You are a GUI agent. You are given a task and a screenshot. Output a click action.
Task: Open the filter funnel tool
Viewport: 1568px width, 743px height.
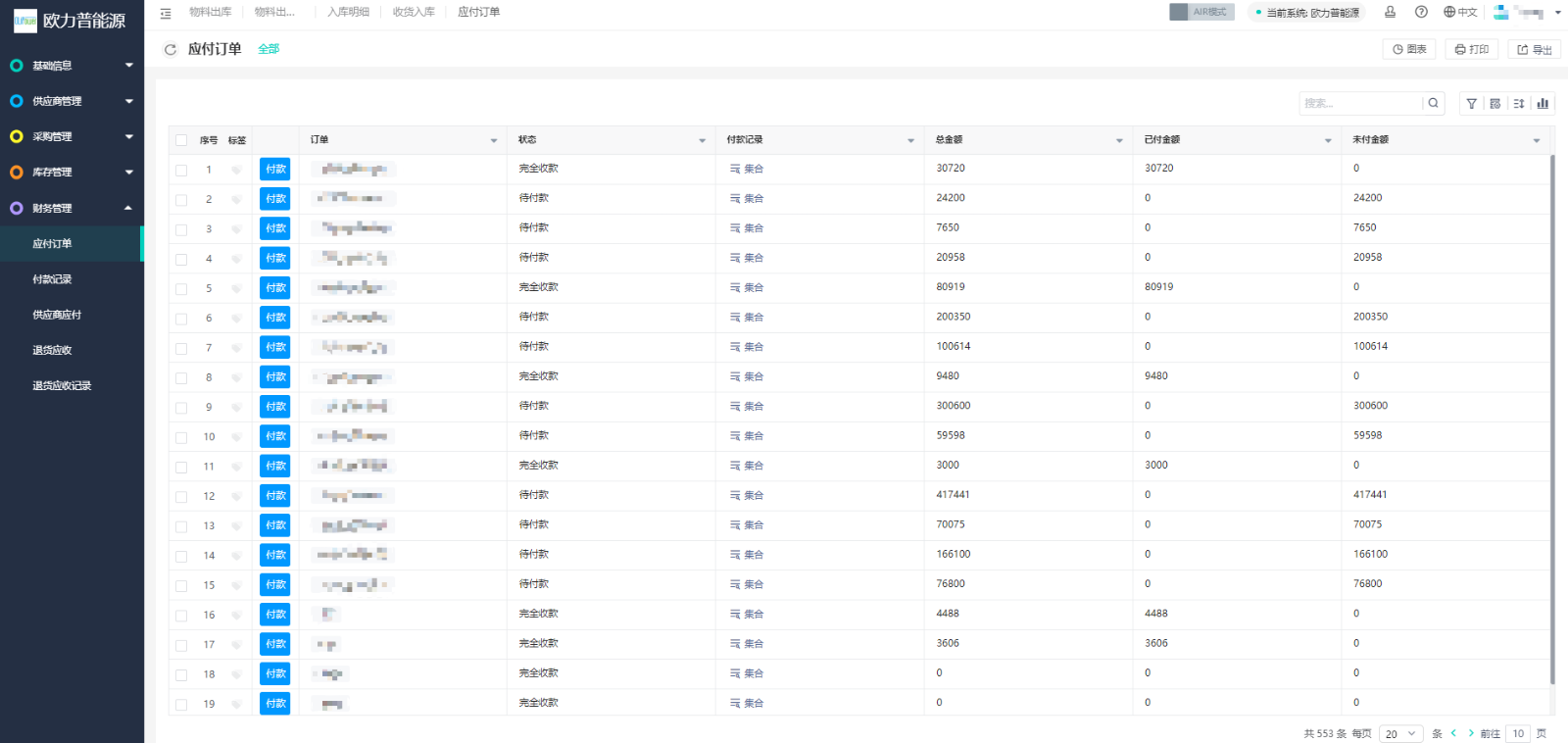pyautogui.click(x=1471, y=103)
